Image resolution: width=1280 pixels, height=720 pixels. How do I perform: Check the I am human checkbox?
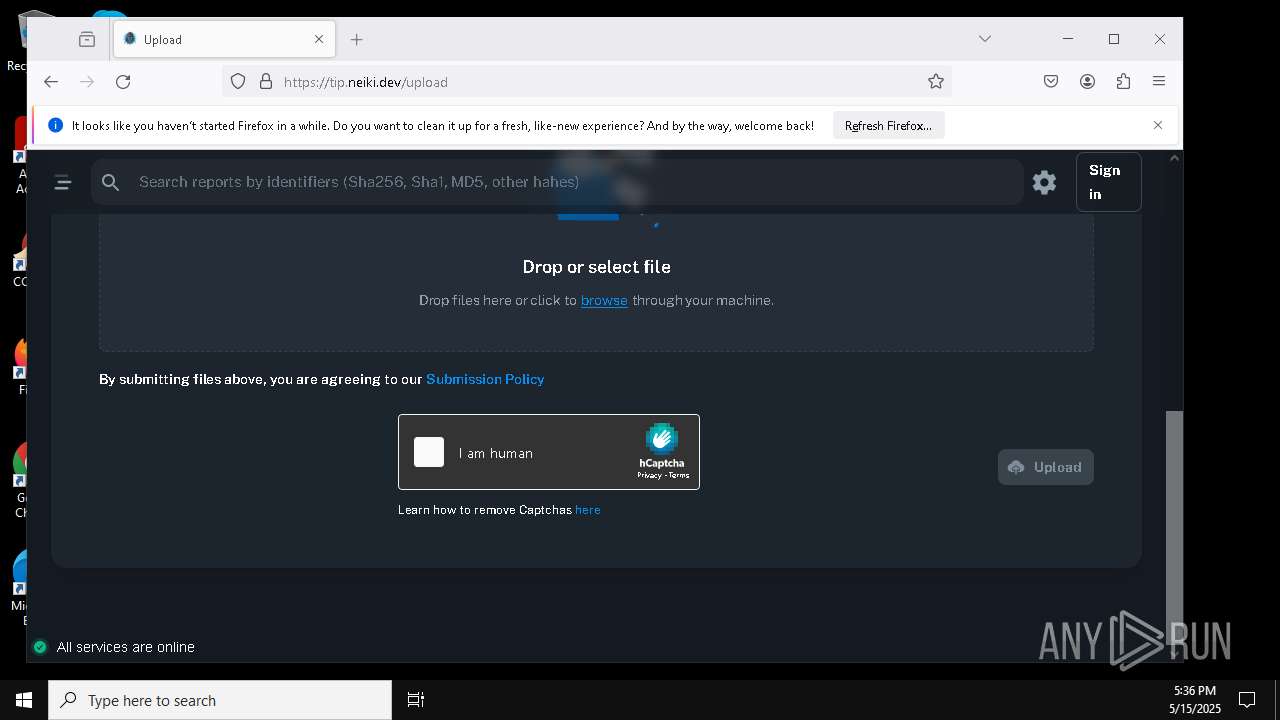point(429,452)
